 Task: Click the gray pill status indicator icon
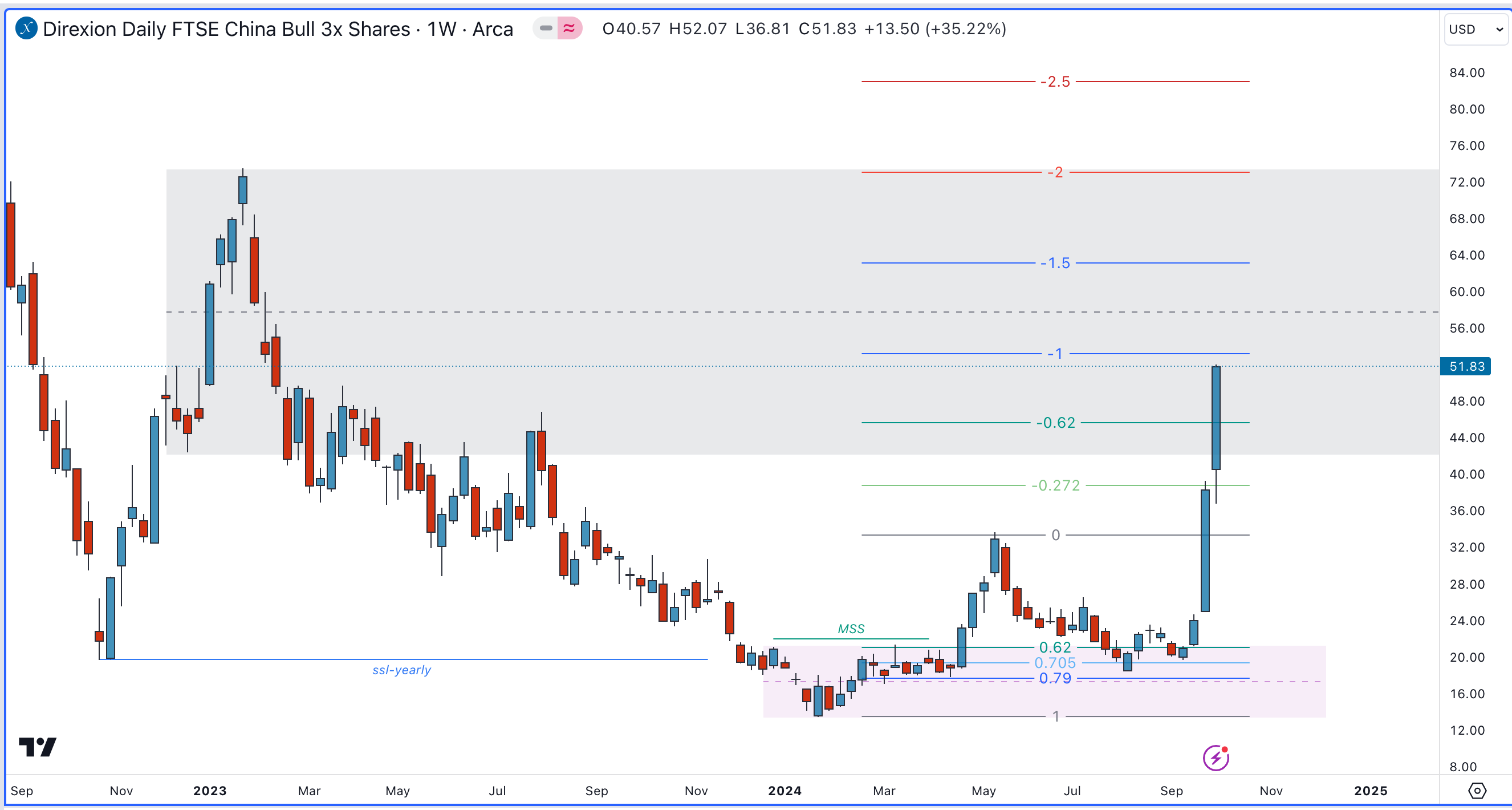coord(545,28)
